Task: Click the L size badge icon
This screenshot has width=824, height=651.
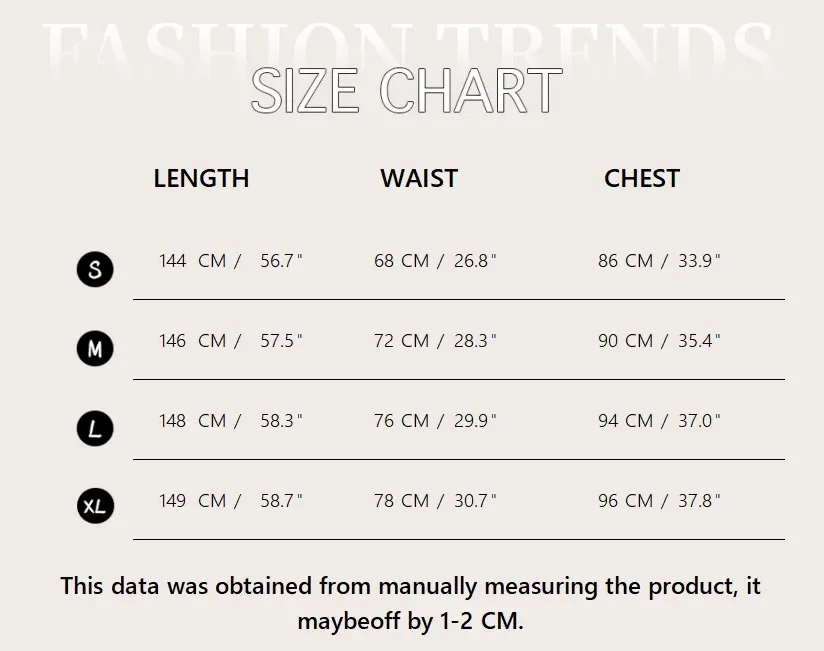Action: (x=95, y=429)
